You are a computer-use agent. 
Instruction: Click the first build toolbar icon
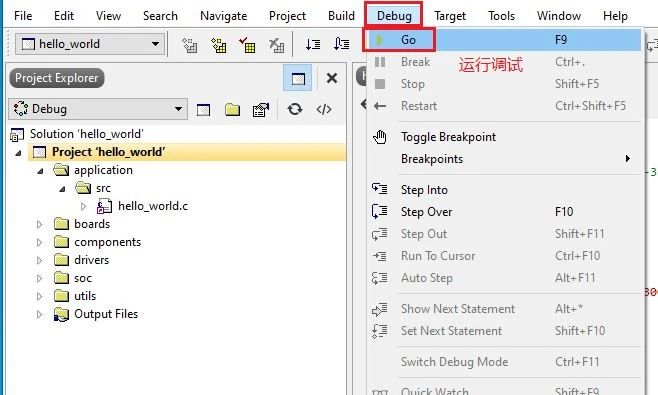(x=189, y=44)
